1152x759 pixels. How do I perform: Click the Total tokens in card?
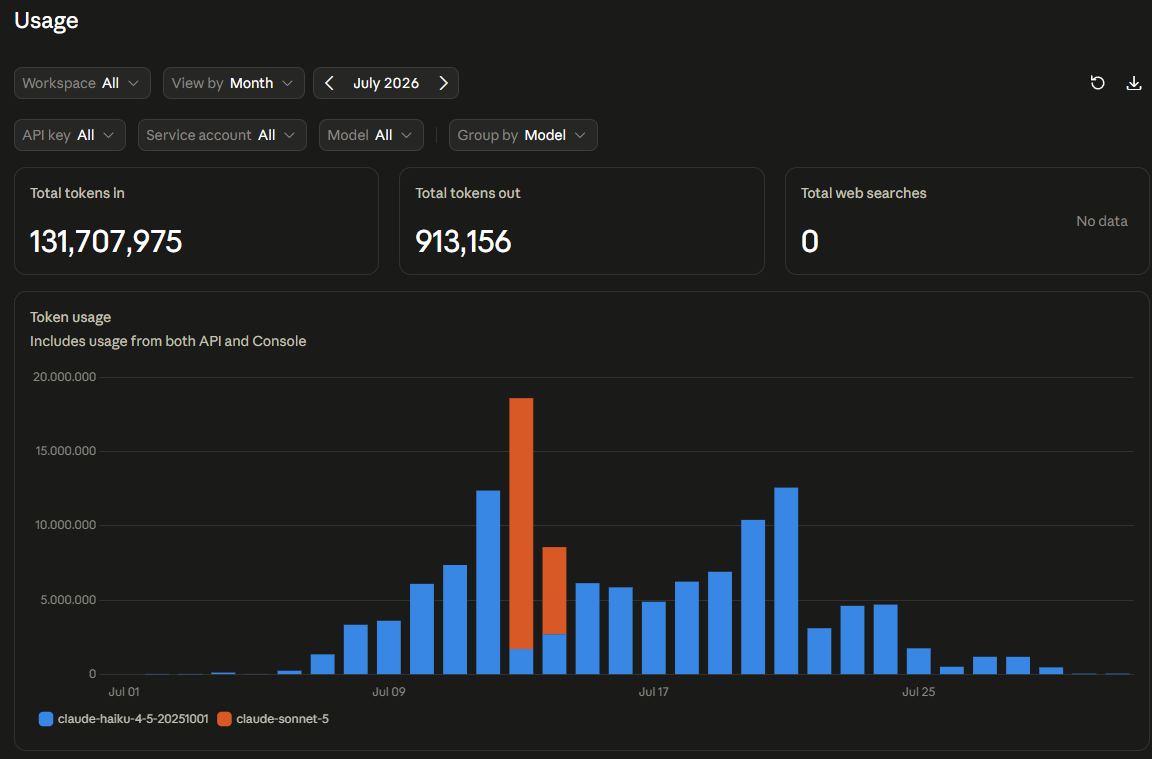tap(196, 221)
